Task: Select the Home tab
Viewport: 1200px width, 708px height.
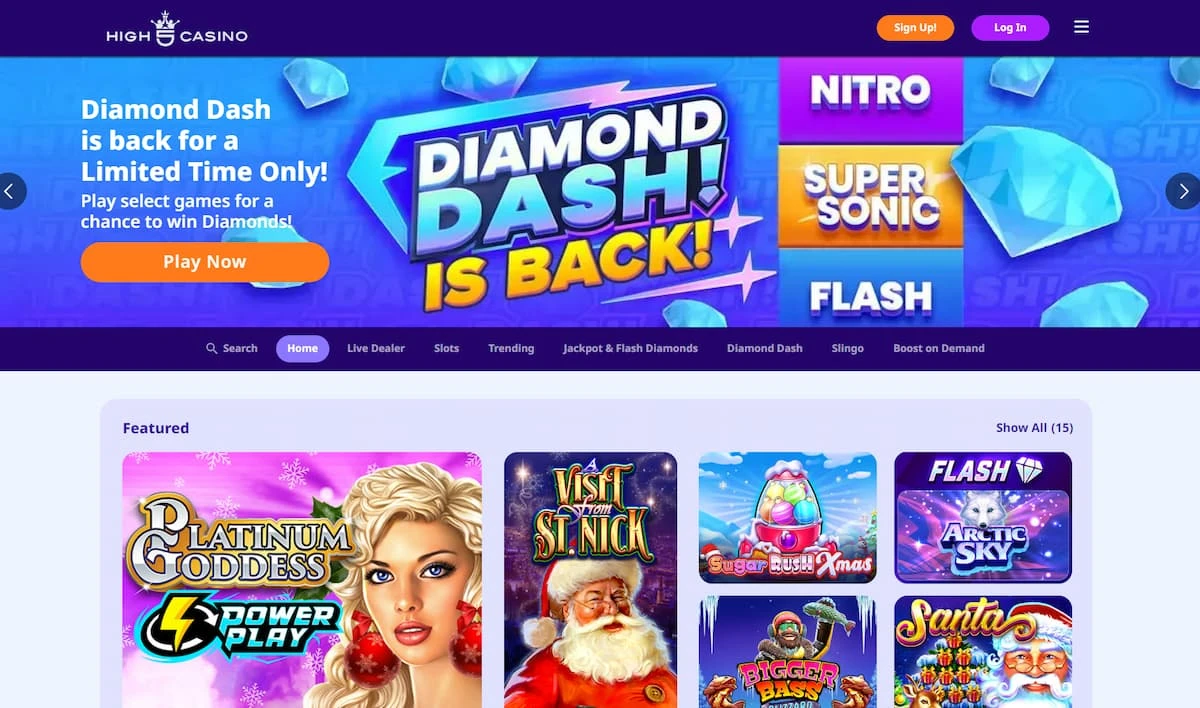Action: [302, 348]
